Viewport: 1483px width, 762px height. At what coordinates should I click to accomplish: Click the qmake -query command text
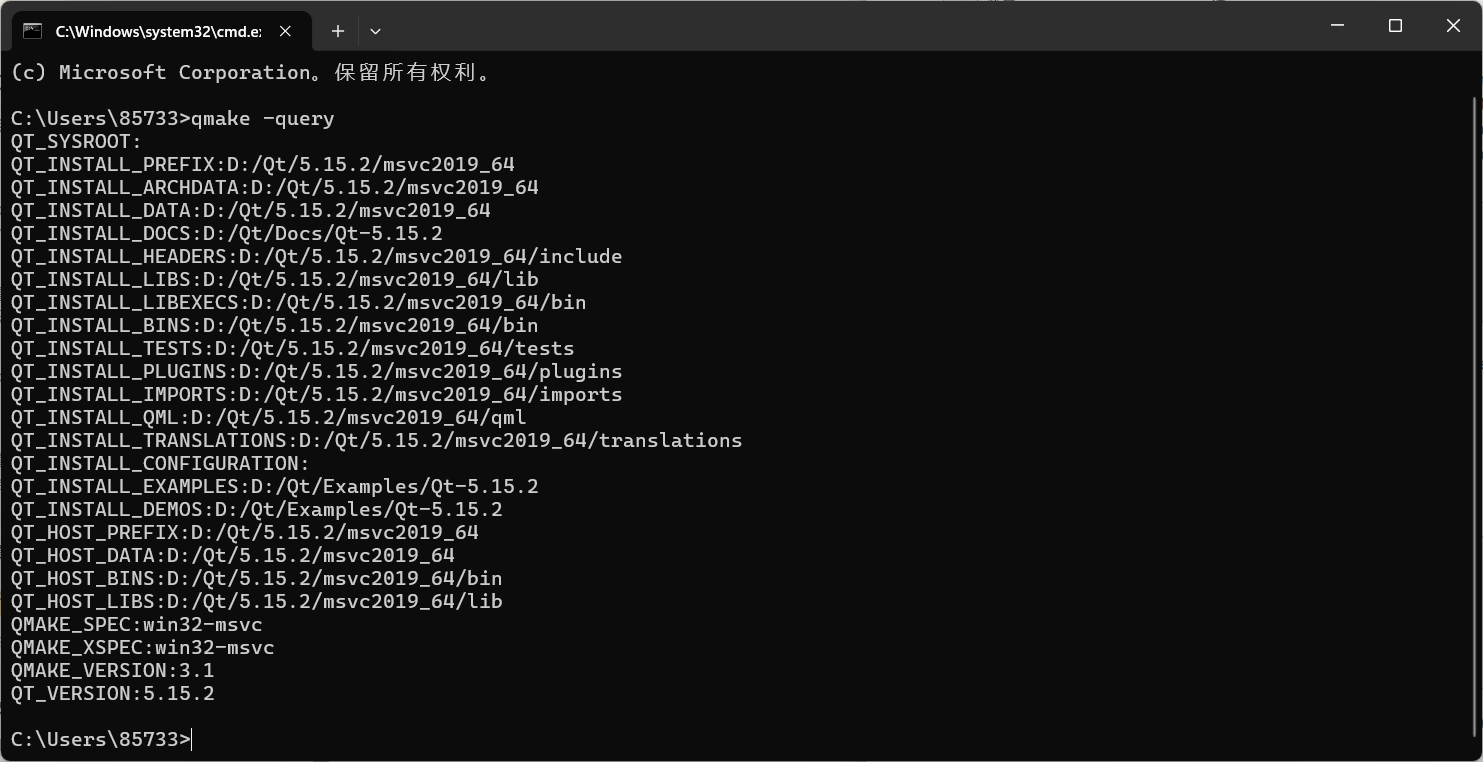pyautogui.click(x=262, y=118)
